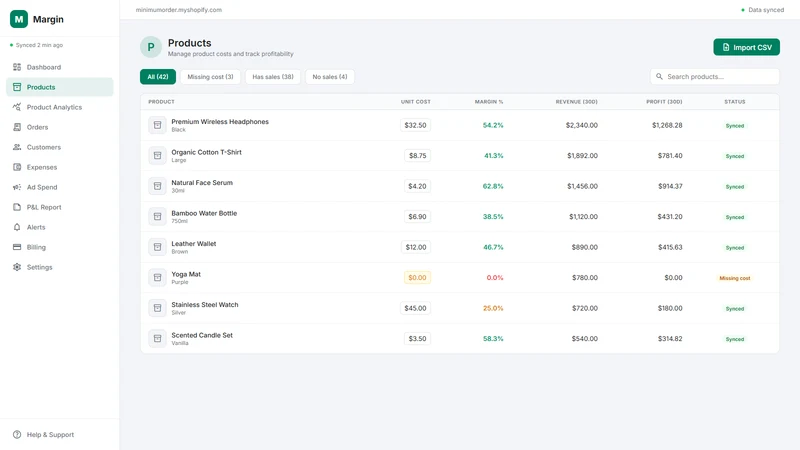Open the Help & Support link

60,435
